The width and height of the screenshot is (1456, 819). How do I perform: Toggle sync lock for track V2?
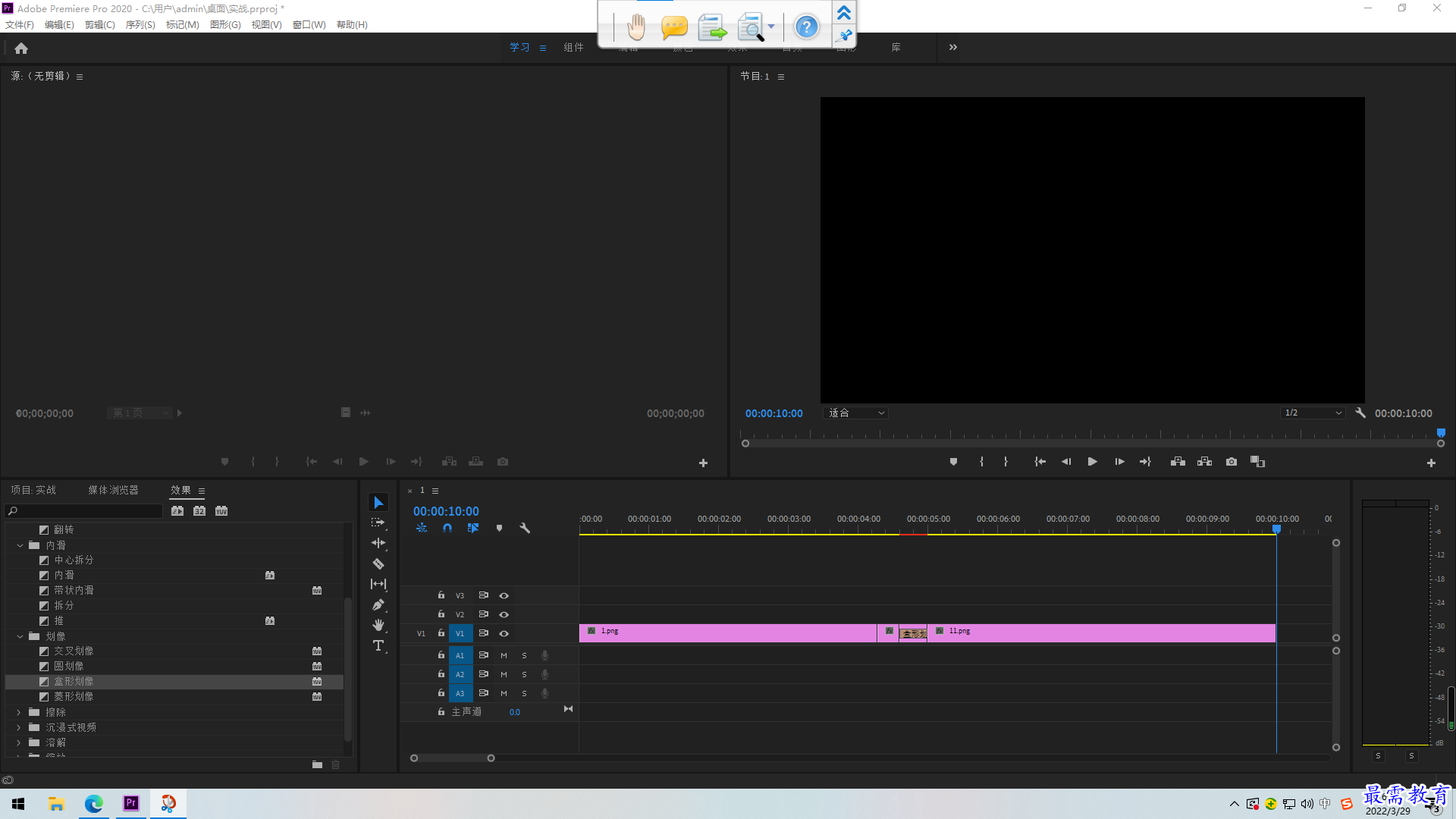(483, 614)
